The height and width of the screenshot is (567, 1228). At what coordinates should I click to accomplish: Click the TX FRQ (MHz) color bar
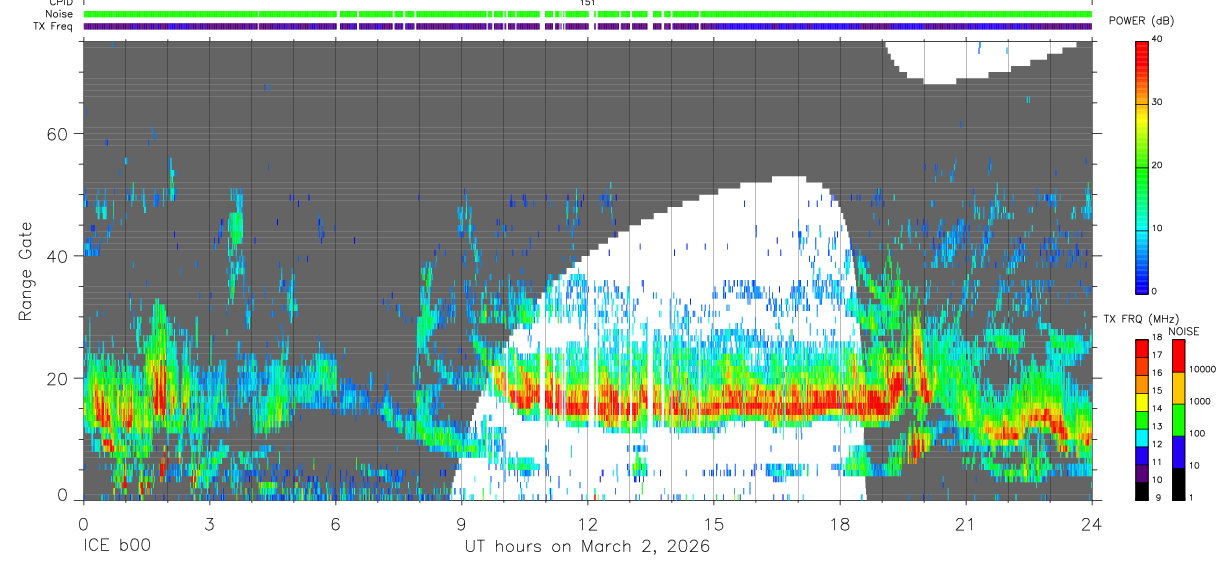[x=1143, y=419]
